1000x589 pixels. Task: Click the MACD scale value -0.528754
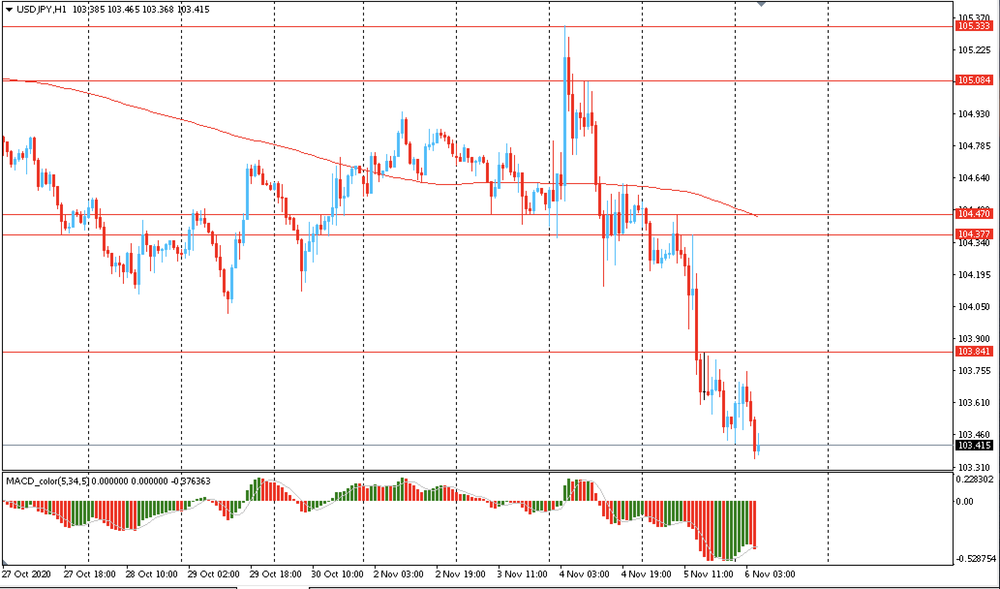point(976,559)
